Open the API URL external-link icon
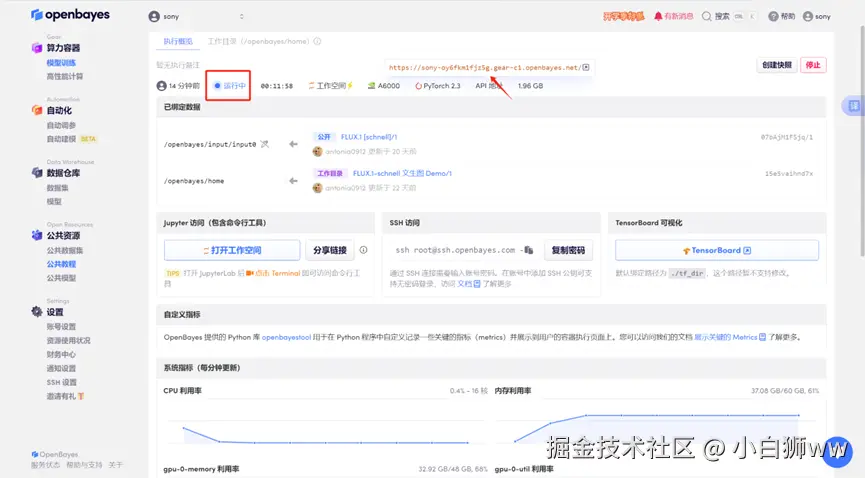The width and height of the screenshot is (865, 478). (586, 67)
